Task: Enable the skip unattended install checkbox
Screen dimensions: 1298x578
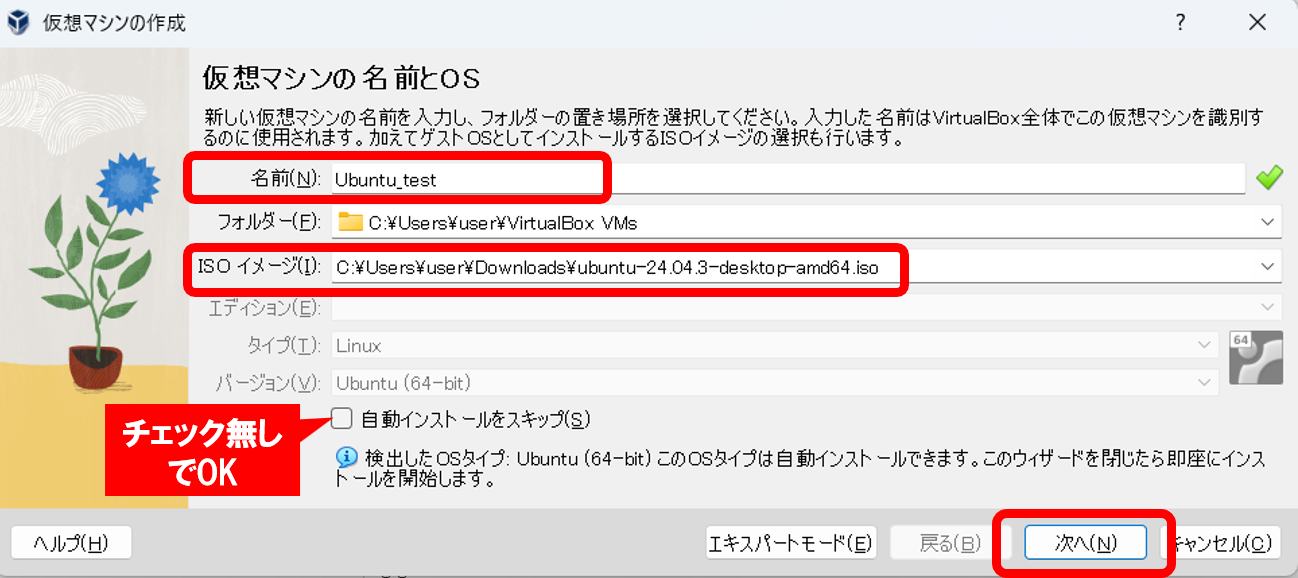Action: pyautogui.click(x=343, y=418)
